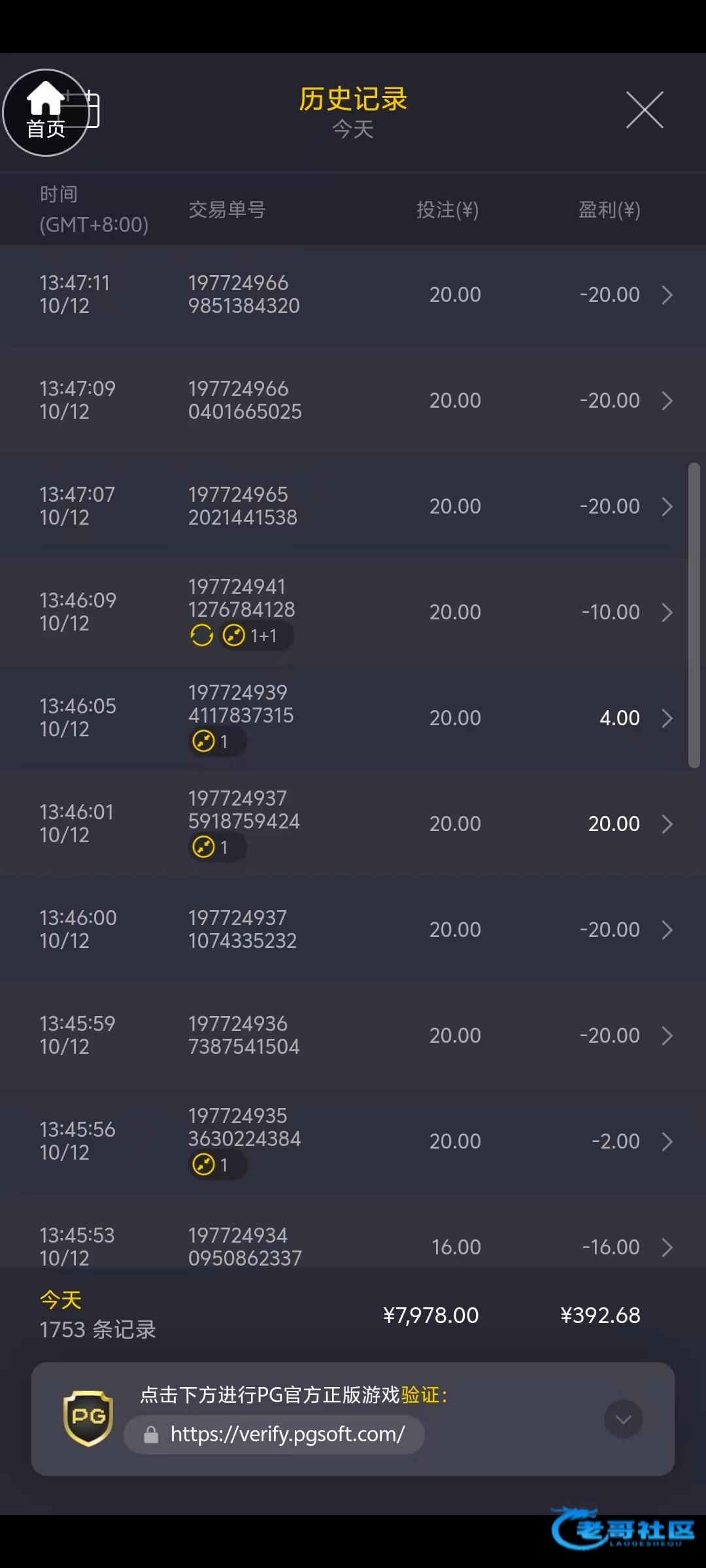Screen dimensions: 706x1568
Task: Expand details for the 4.00 profit record
Action: (x=667, y=718)
